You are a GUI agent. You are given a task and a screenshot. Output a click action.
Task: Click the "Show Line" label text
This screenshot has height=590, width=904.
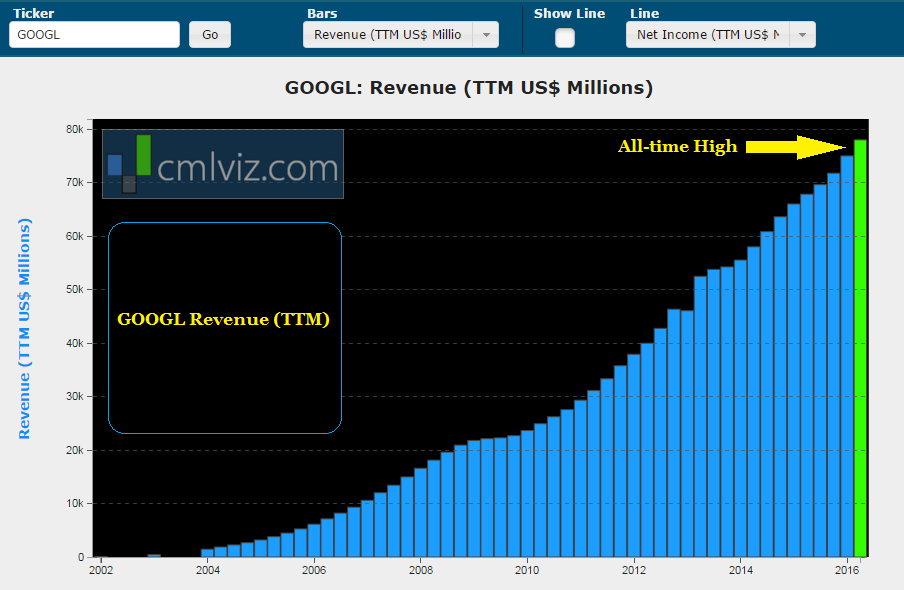click(x=570, y=13)
